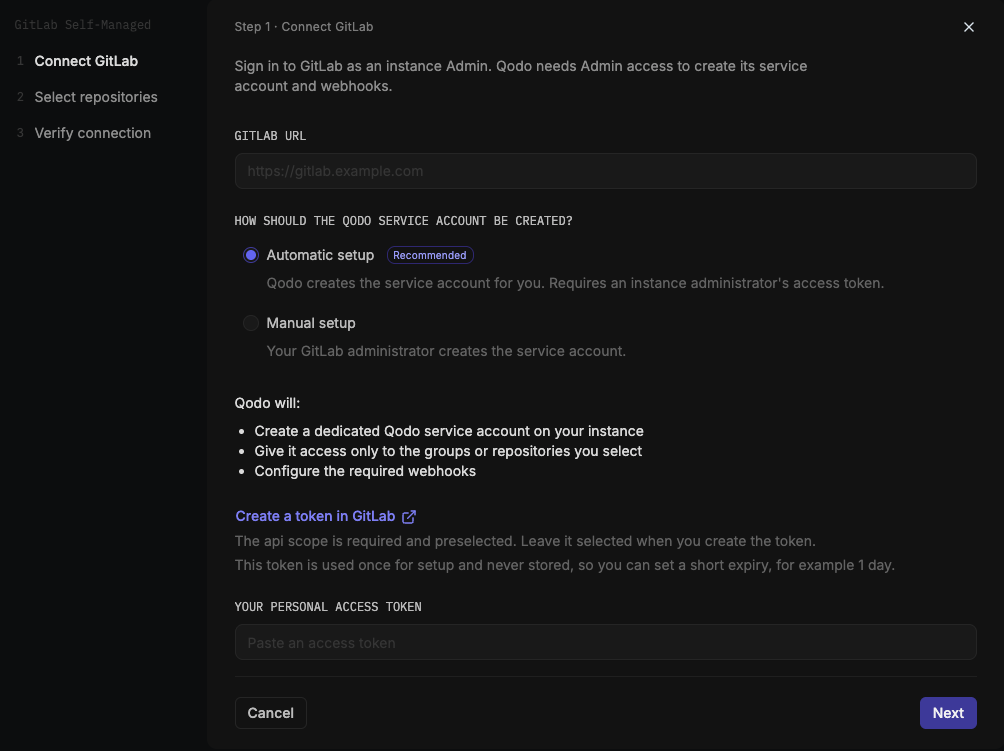Select the Automatic setup radio button
Viewport: 1004px width, 751px height.
(x=250, y=255)
